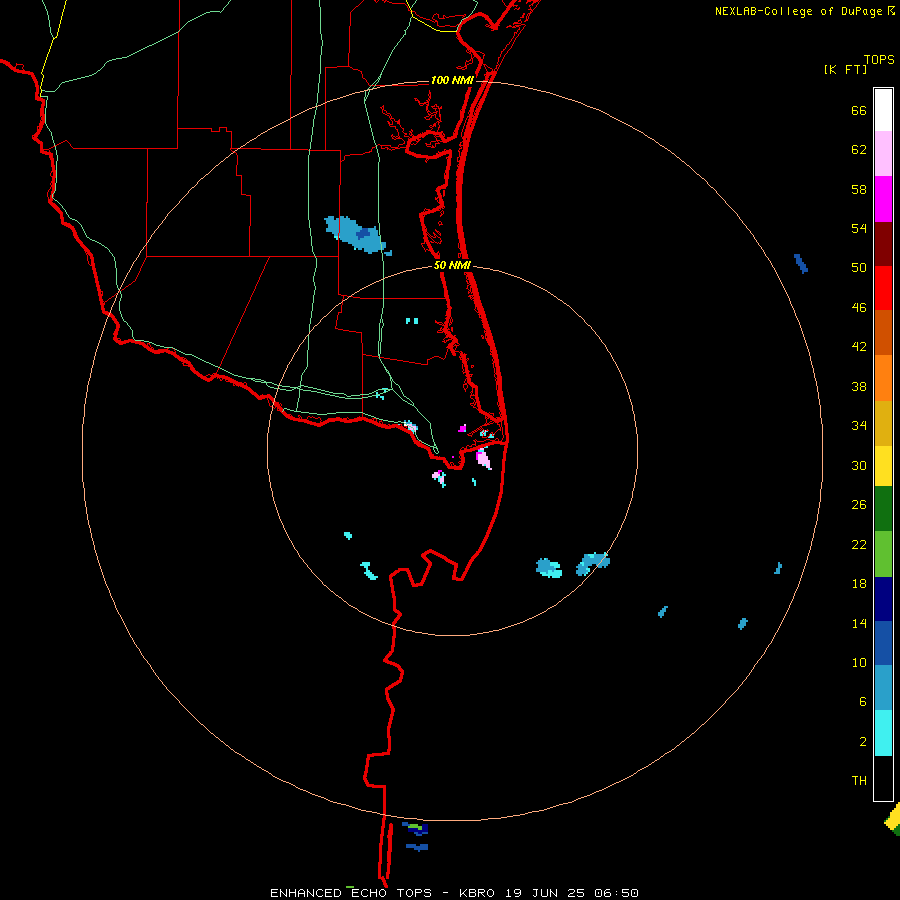Click the "38" legend value

[859, 387]
